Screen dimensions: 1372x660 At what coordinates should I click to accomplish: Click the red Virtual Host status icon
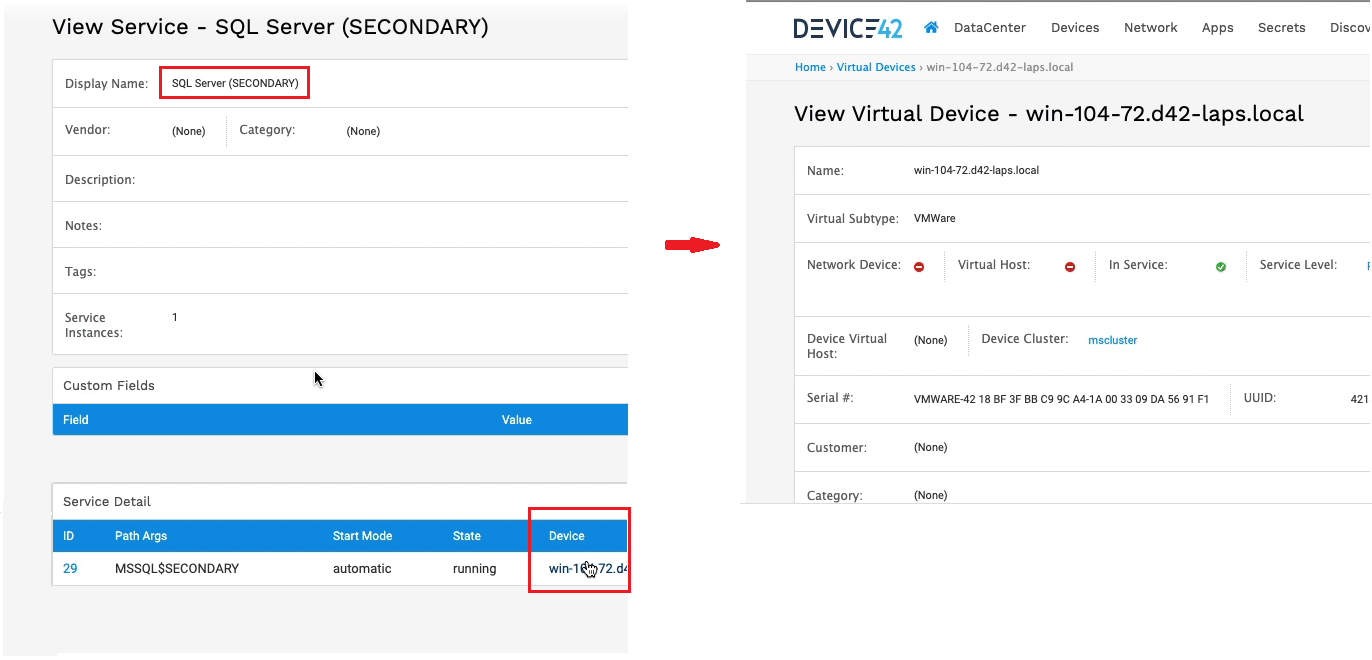(x=1070, y=267)
